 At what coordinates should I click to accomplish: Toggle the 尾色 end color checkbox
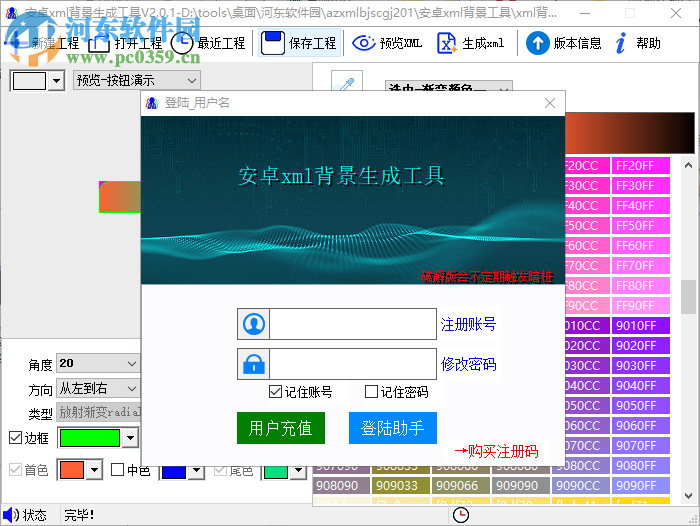click(x=220, y=470)
